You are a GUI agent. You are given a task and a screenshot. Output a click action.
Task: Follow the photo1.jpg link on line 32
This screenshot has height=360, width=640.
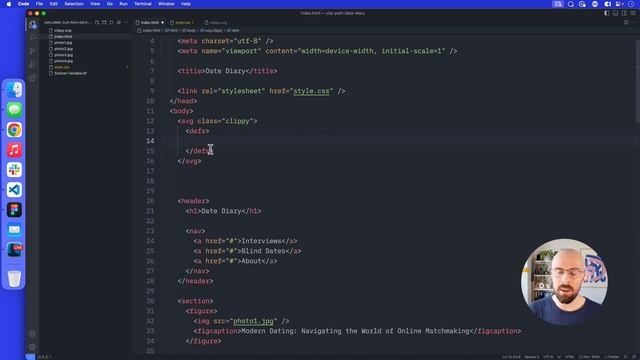pyautogui.click(x=253, y=321)
